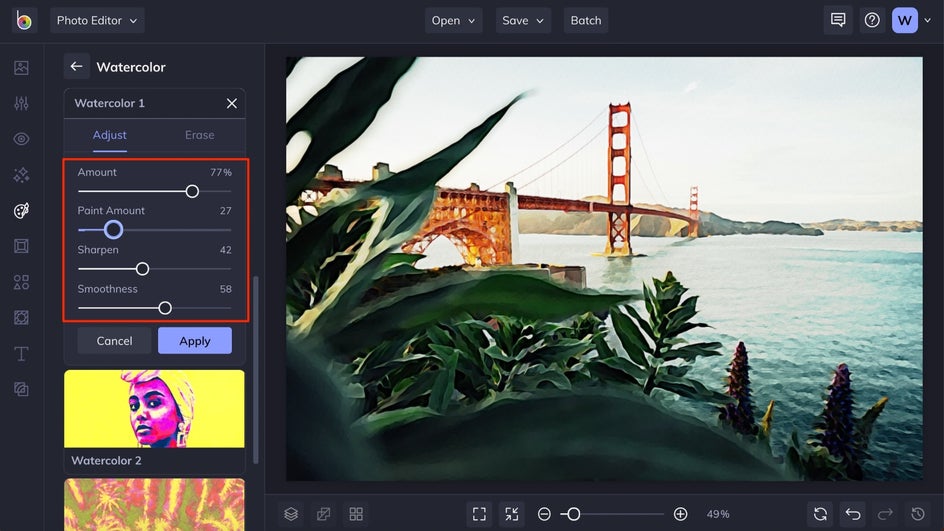Open the Graphics shapes sidebar icon
944x531 pixels.
point(21,282)
